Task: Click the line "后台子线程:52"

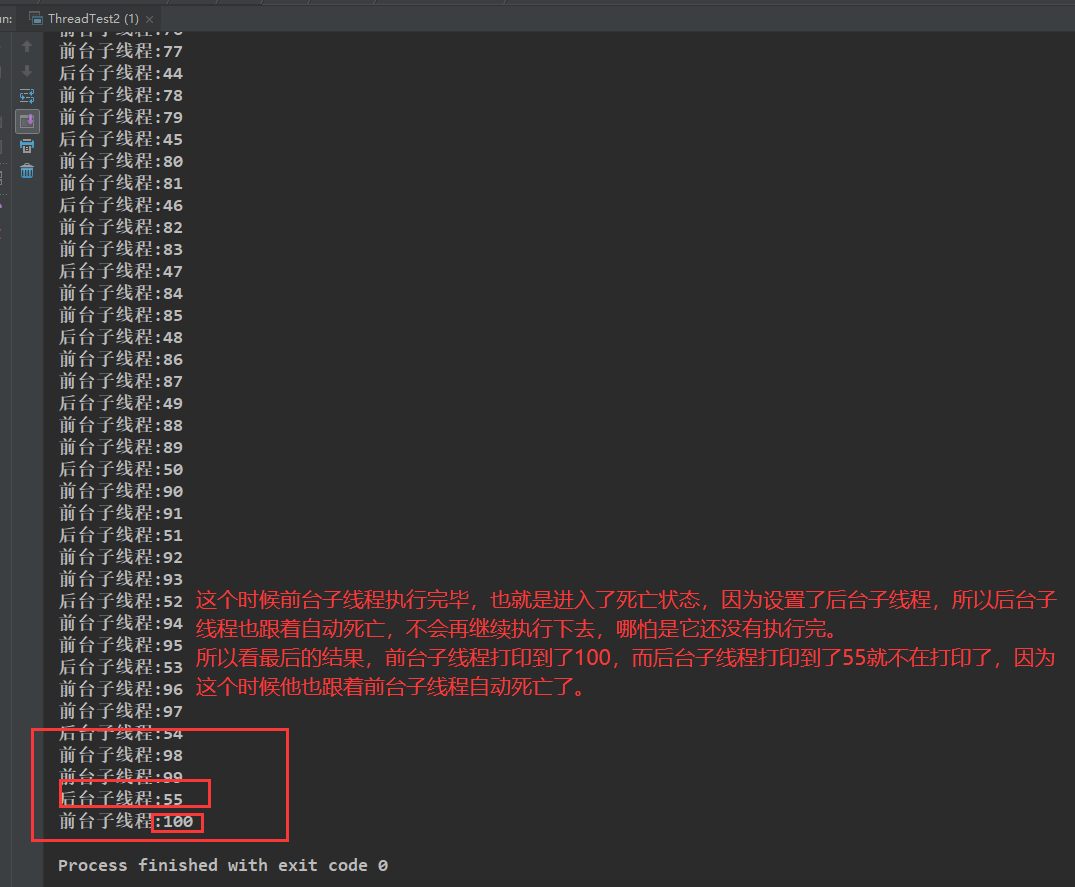Action: (x=121, y=601)
